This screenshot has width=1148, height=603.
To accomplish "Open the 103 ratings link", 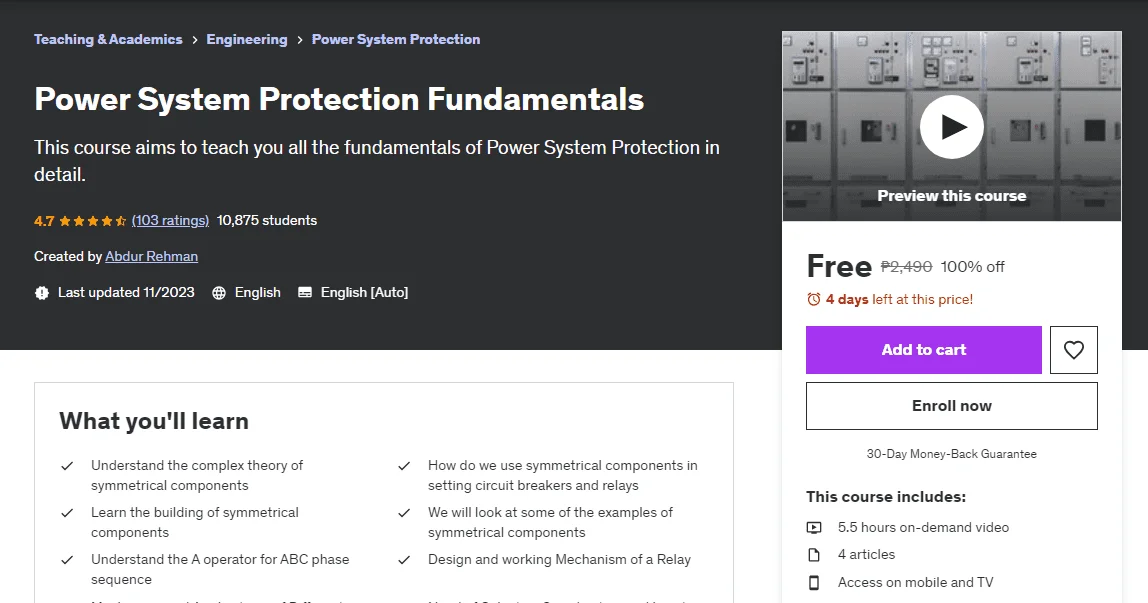I will coord(171,220).
